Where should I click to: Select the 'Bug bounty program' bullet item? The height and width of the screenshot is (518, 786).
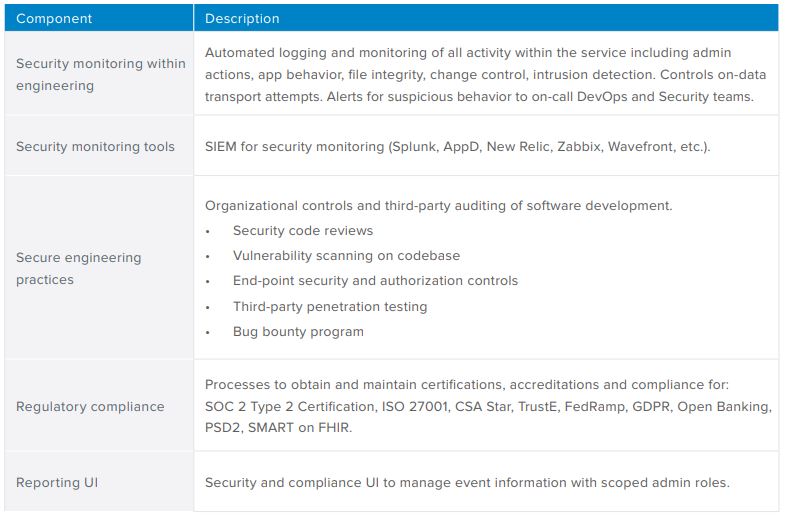pyautogui.click(x=298, y=331)
